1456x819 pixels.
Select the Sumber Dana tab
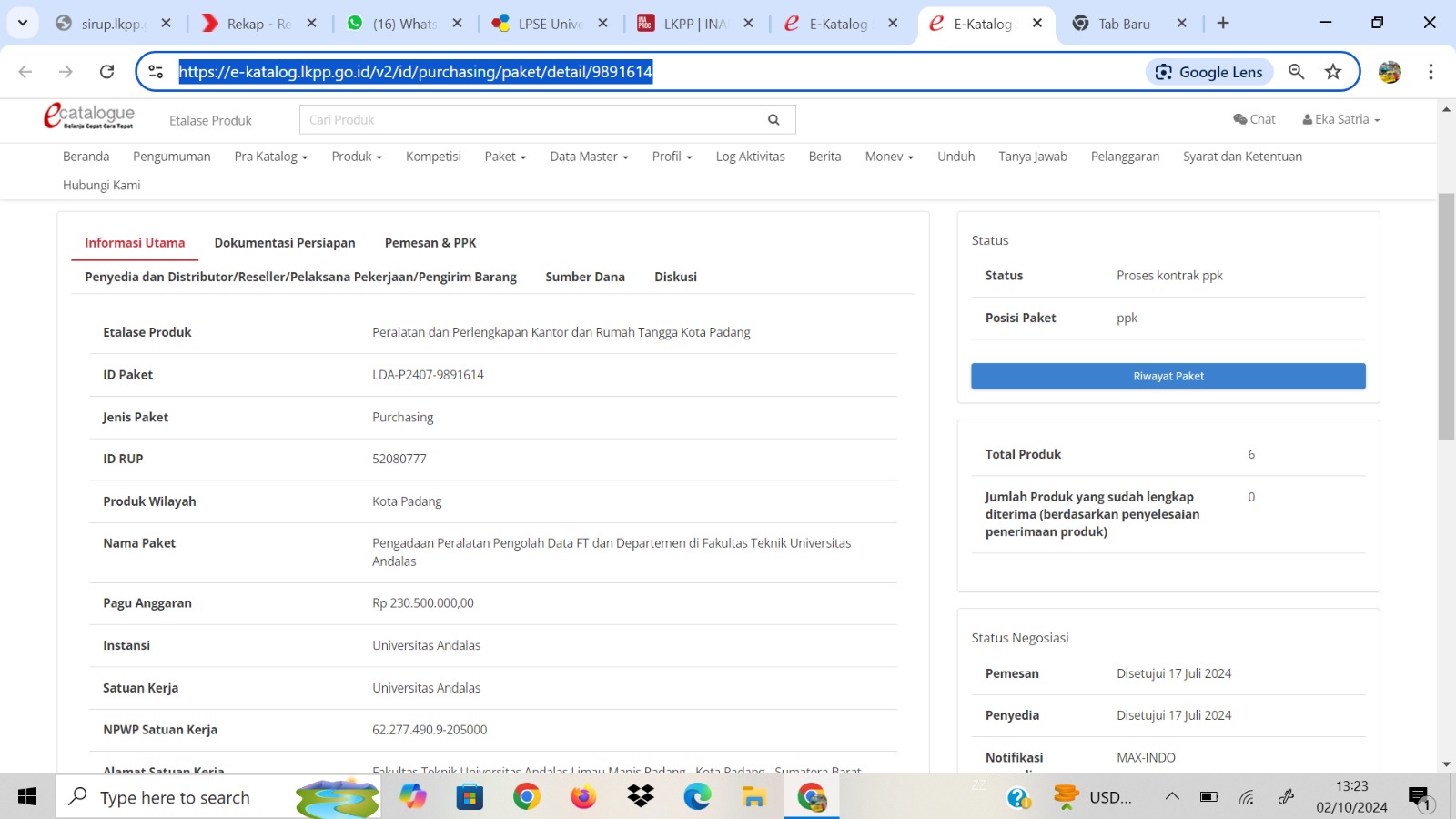tap(585, 277)
